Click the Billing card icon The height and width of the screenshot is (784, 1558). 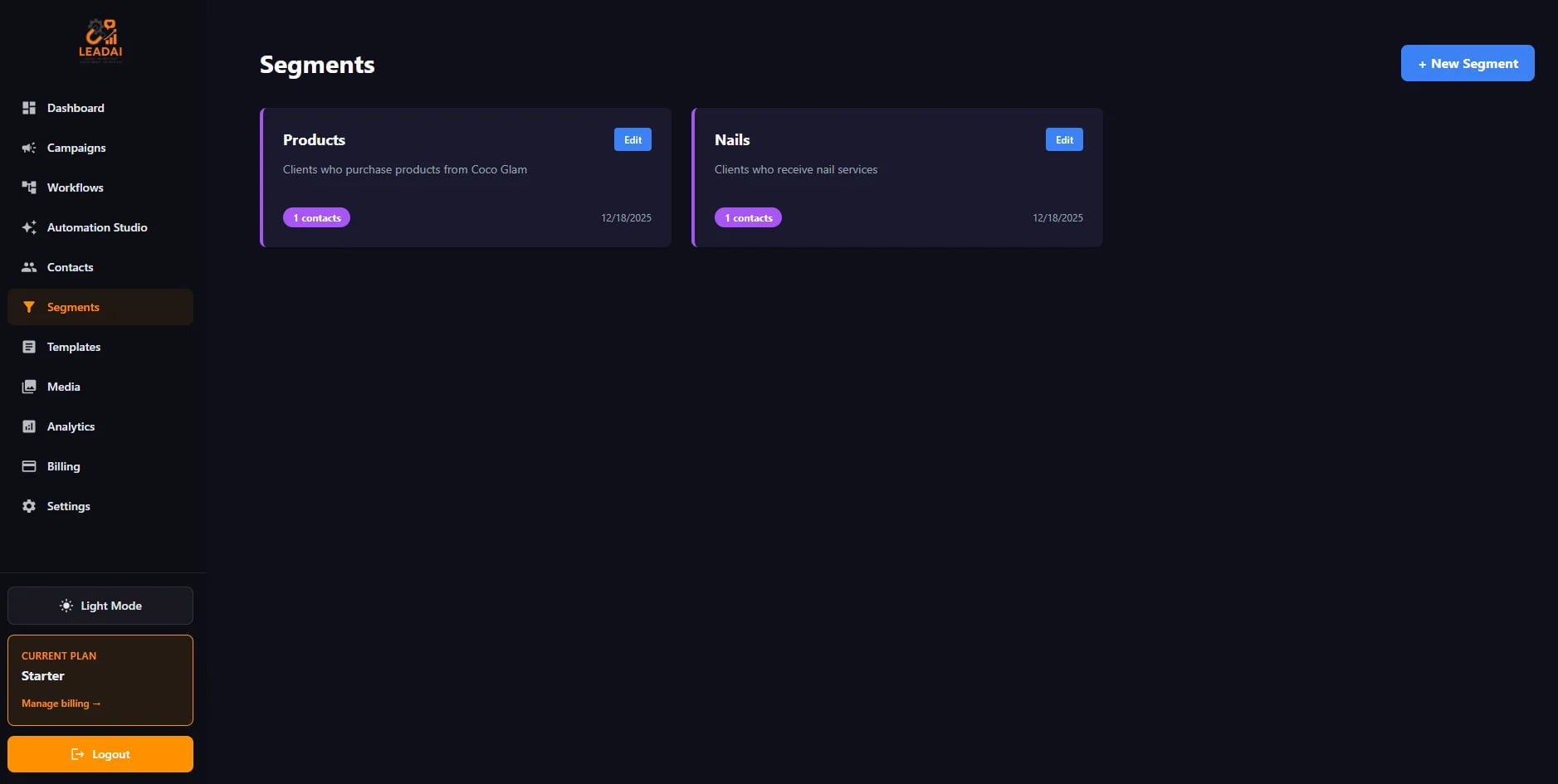(29, 466)
